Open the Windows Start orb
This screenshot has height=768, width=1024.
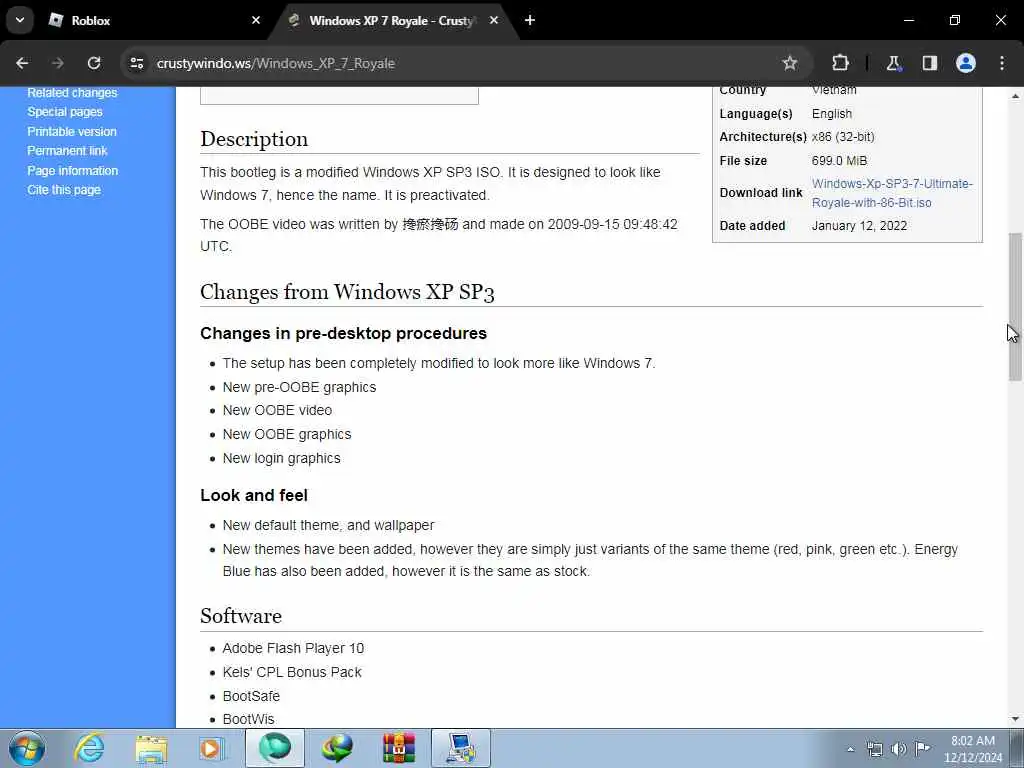click(27, 748)
